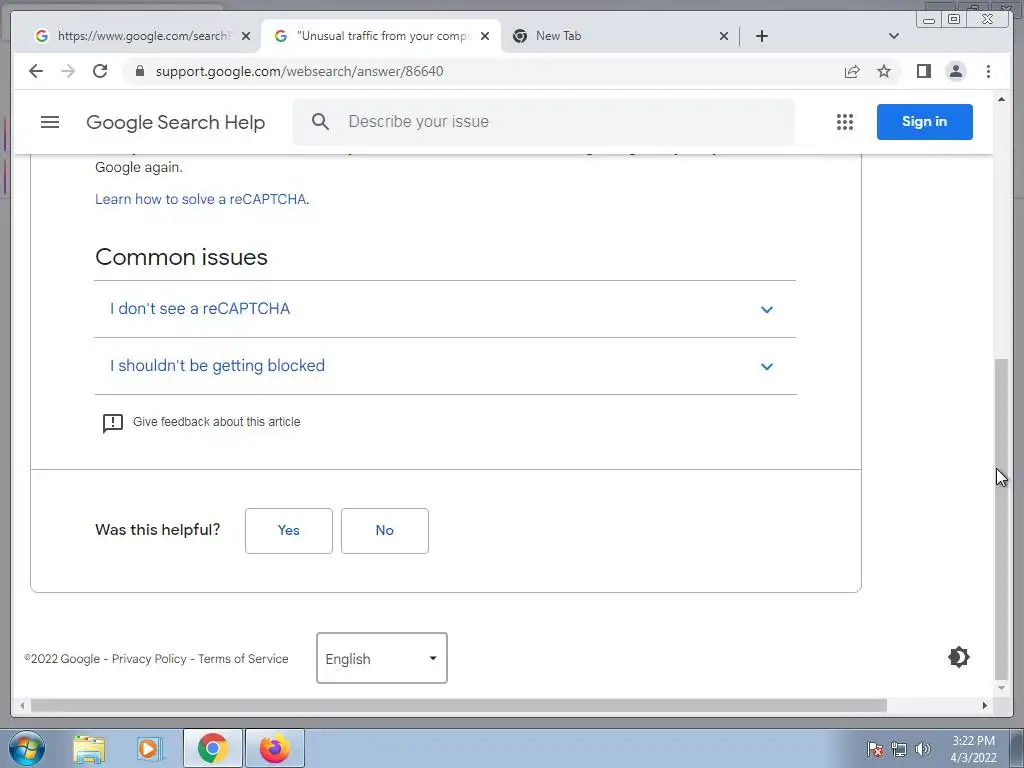Click the address bar URL
1024x768 pixels.
(299, 71)
